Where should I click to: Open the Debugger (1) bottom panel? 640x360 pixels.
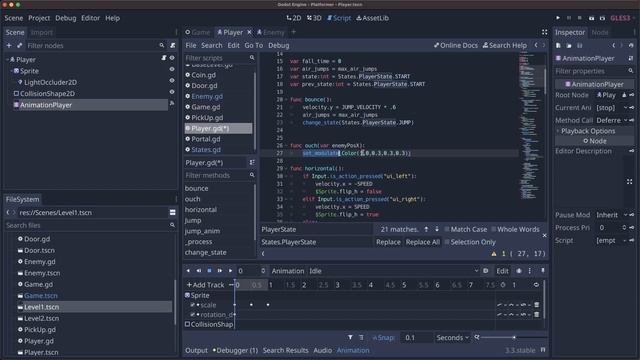tap(236, 350)
